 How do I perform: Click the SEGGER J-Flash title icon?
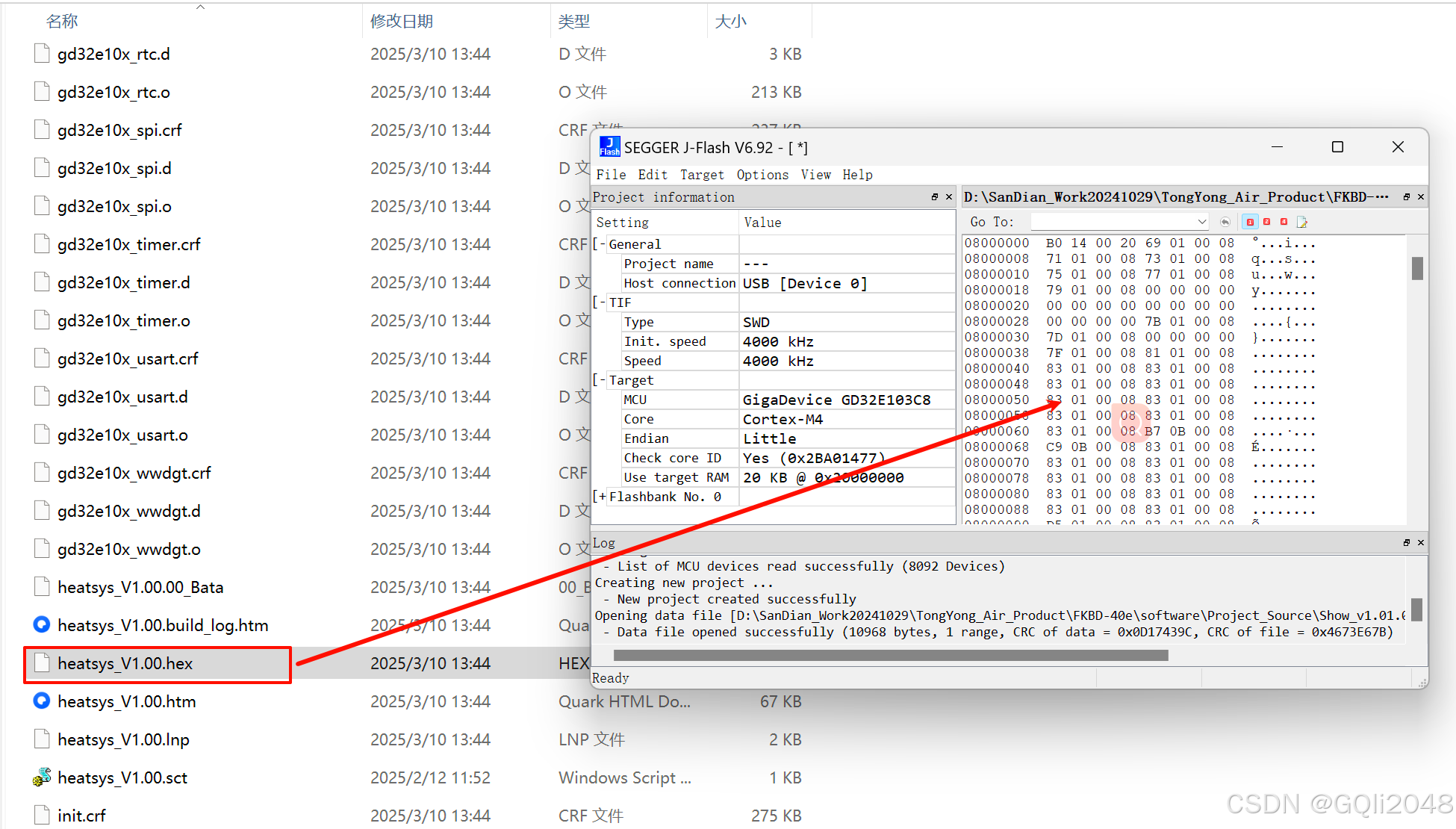(609, 147)
